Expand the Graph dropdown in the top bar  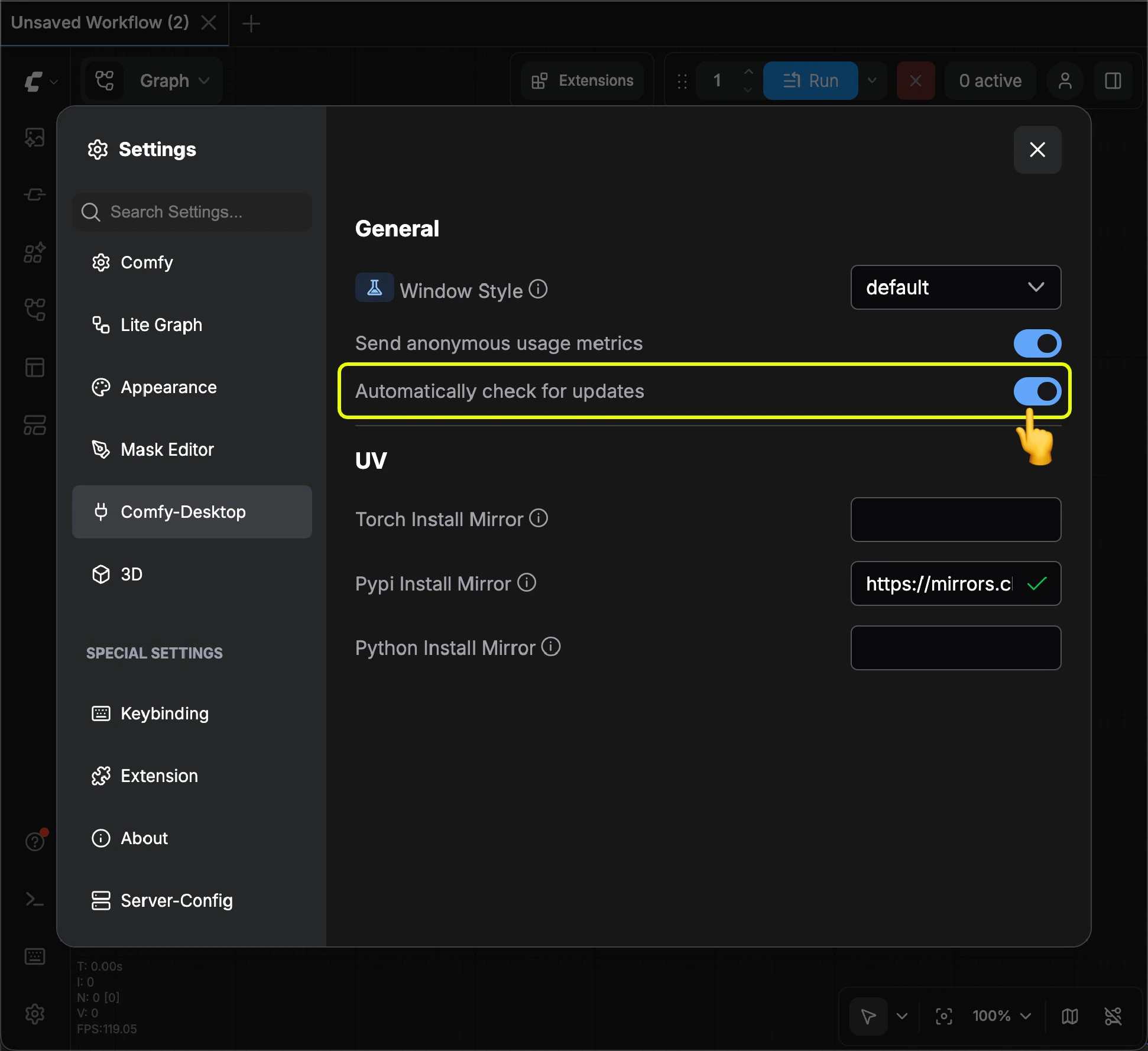(204, 80)
